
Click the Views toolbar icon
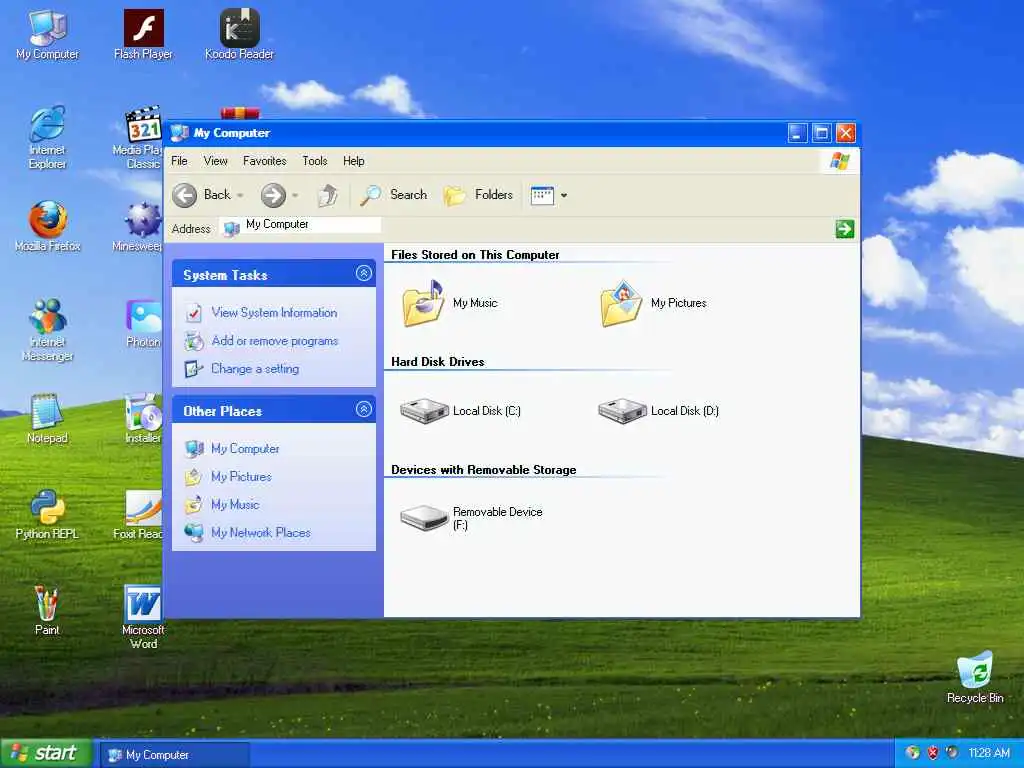pyautogui.click(x=542, y=195)
